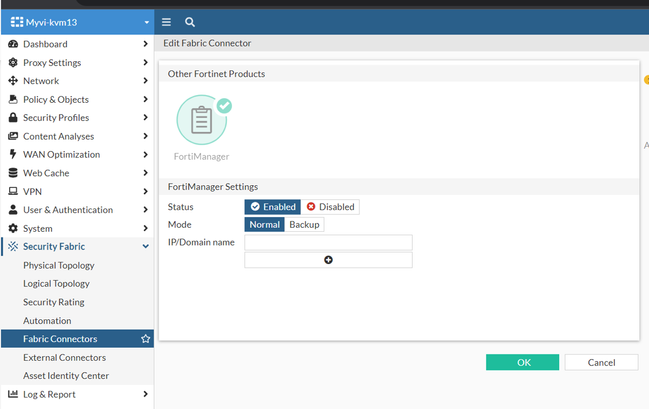Click the plus icon to add IP/Domain entry

(328, 260)
